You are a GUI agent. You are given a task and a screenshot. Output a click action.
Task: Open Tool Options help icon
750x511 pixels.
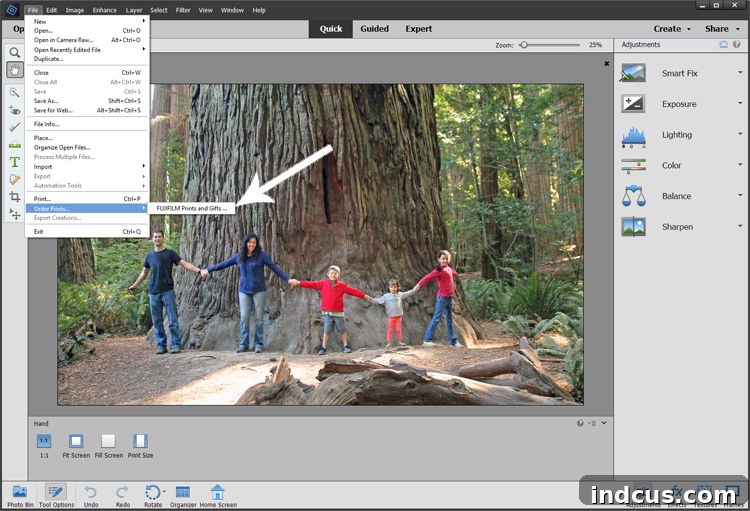pyautogui.click(x=580, y=423)
